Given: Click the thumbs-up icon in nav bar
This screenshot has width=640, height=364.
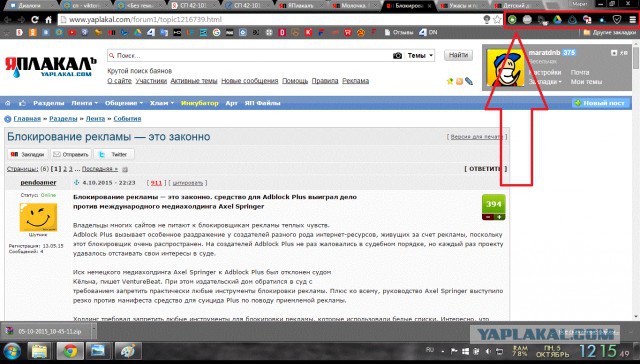Looking at the screenshot, I should click(22, 103).
